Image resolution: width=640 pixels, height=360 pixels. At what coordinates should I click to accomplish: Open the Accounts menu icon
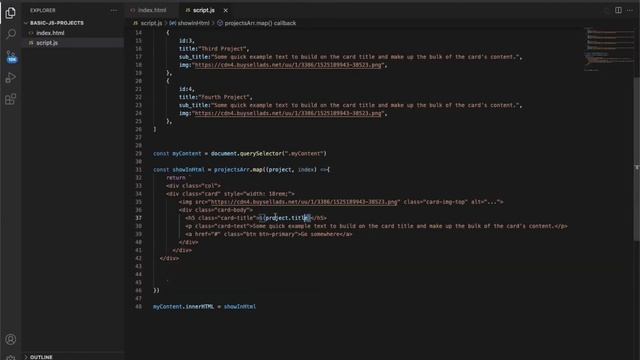point(11,339)
